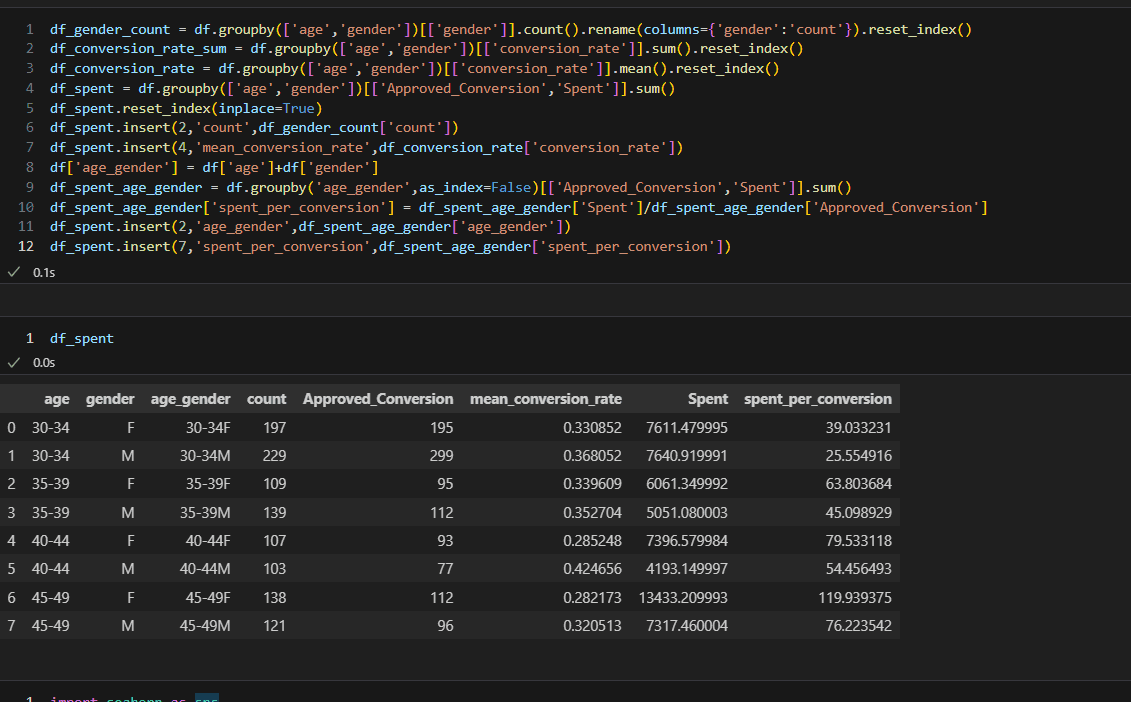The width and height of the screenshot is (1131, 702).
Task: Select the age_gender cell '40-44M'
Action: pyautogui.click(x=205, y=569)
